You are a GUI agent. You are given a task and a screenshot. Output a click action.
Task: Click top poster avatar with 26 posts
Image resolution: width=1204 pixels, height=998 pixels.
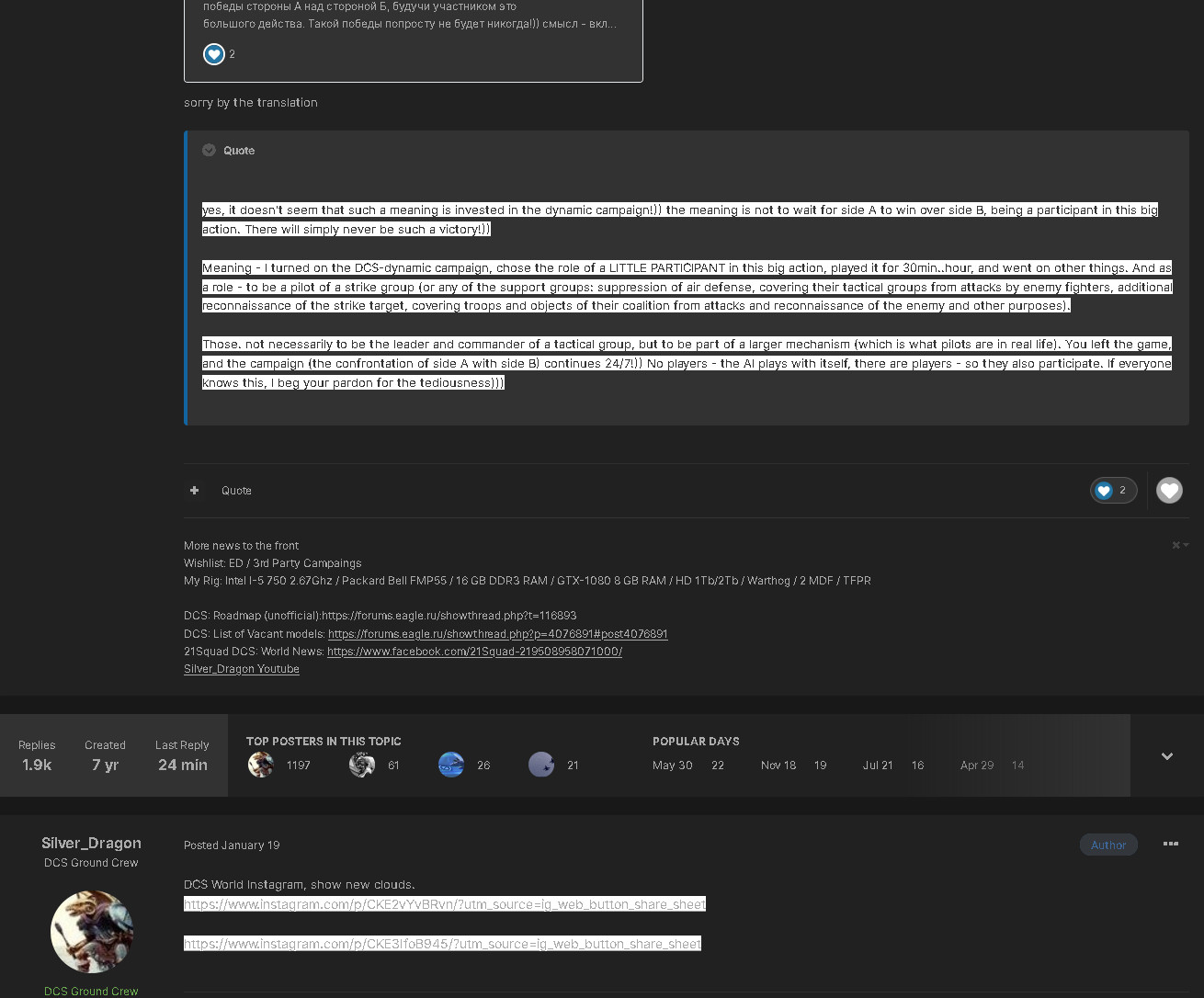coord(451,765)
